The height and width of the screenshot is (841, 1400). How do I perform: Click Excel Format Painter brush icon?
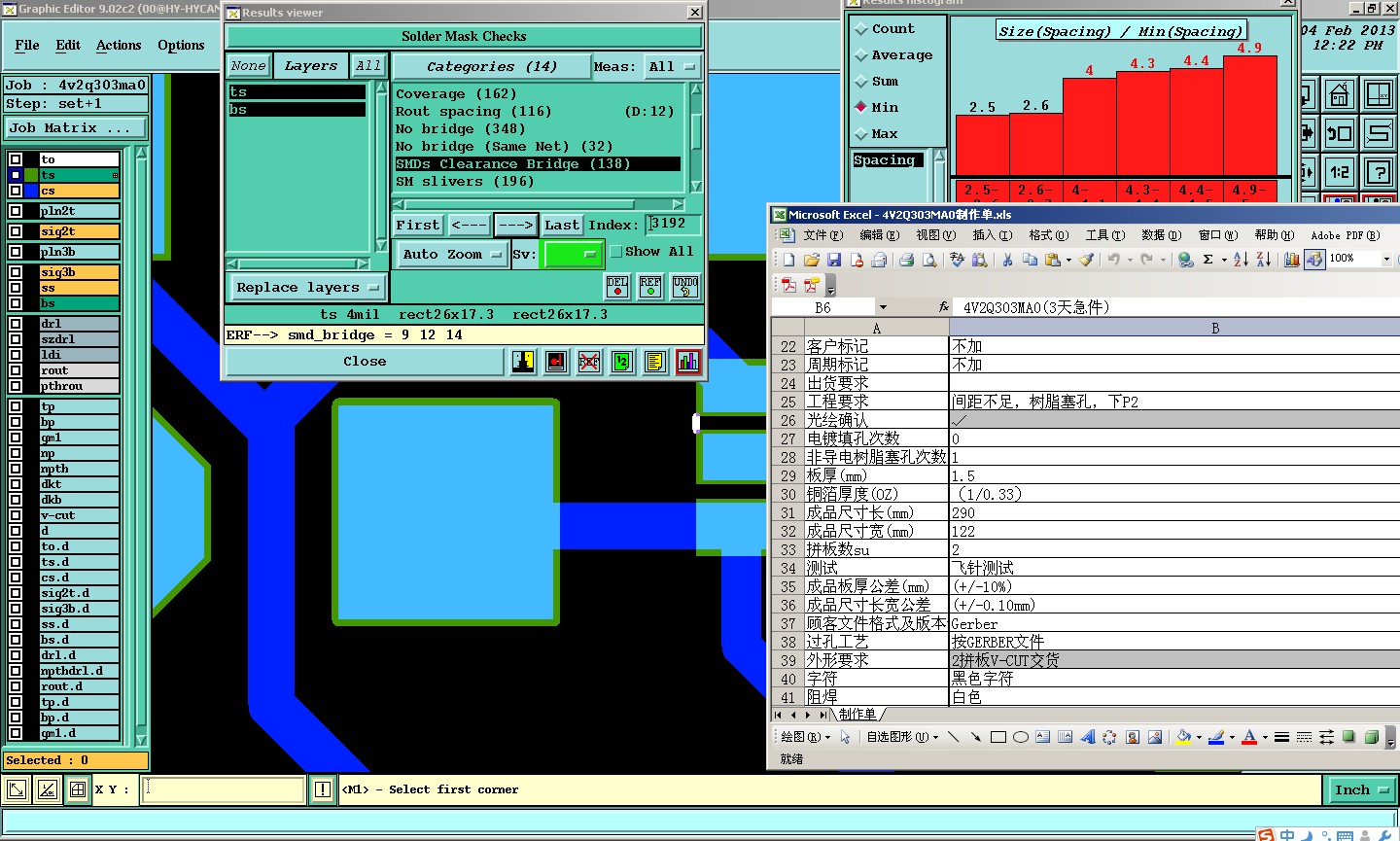[x=1087, y=260]
